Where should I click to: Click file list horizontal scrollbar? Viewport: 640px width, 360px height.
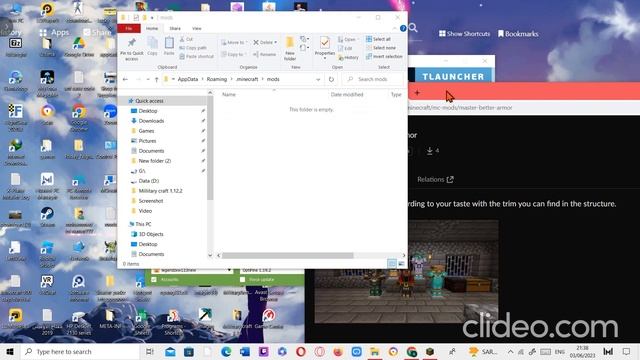point(288,256)
